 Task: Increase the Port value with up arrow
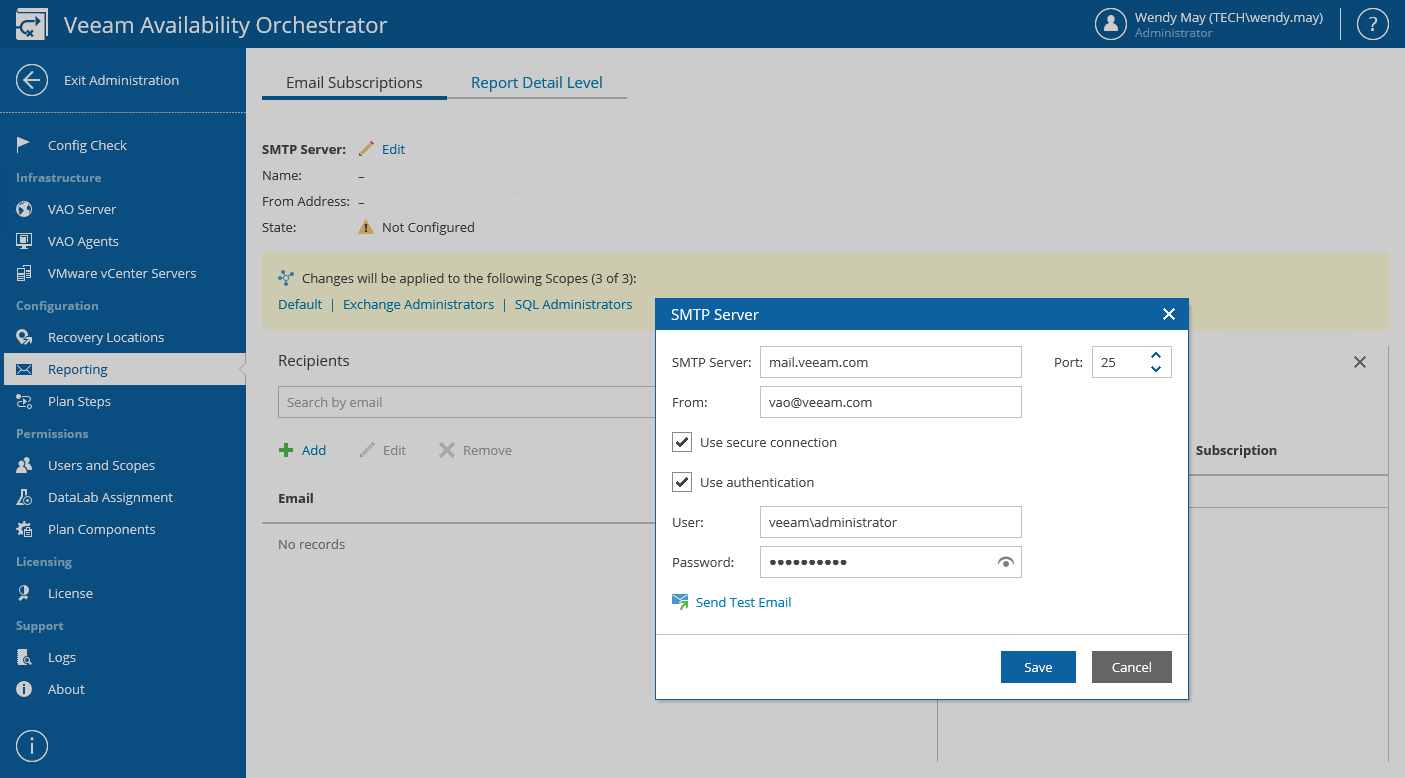coord(1156,355)
